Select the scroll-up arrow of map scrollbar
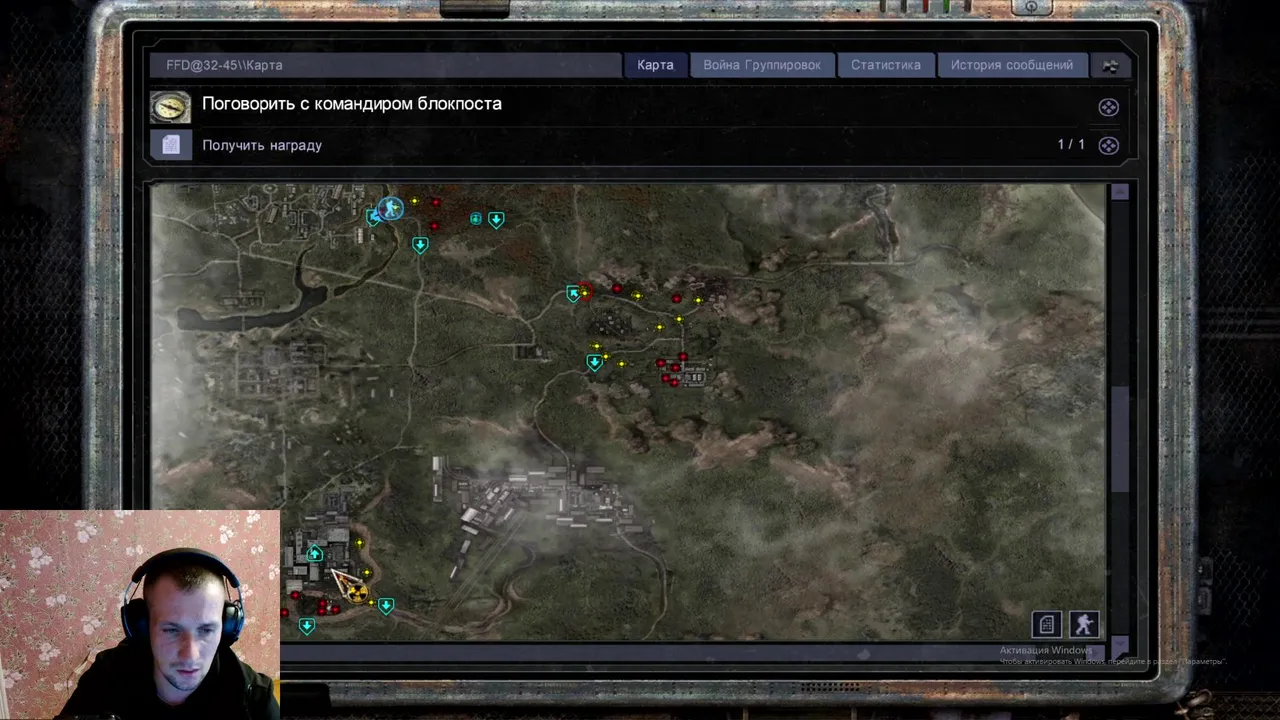1280x720 pixels. pos(1119,192)
